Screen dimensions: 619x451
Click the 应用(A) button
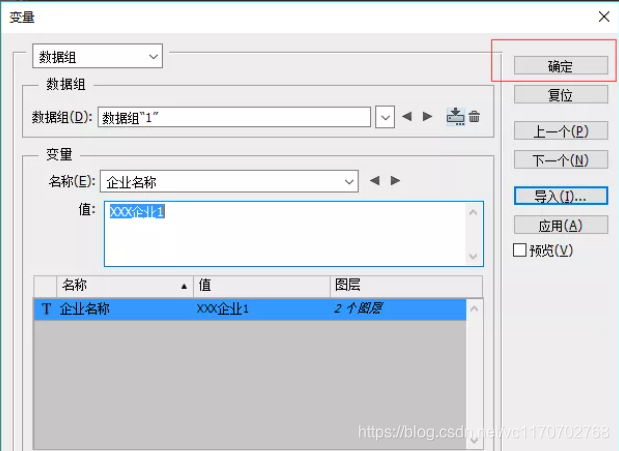[x=561, y=225]
